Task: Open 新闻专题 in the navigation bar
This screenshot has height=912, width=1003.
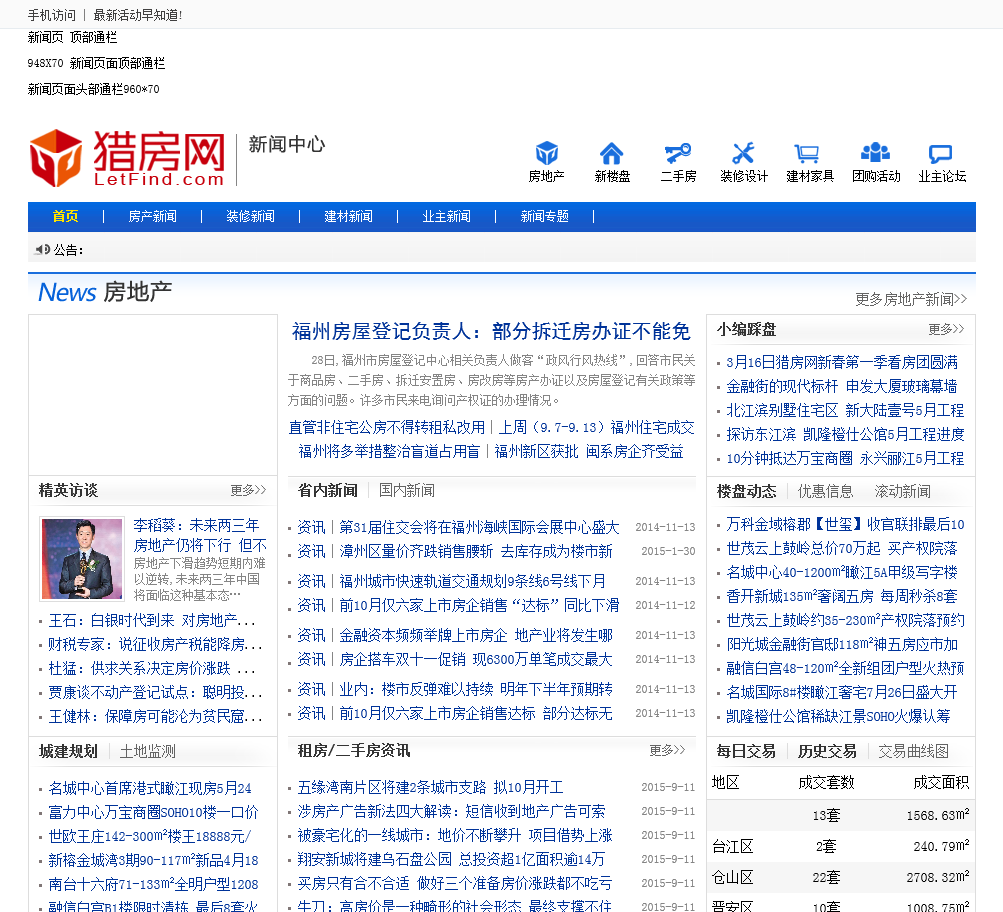Action: [544, 216]
